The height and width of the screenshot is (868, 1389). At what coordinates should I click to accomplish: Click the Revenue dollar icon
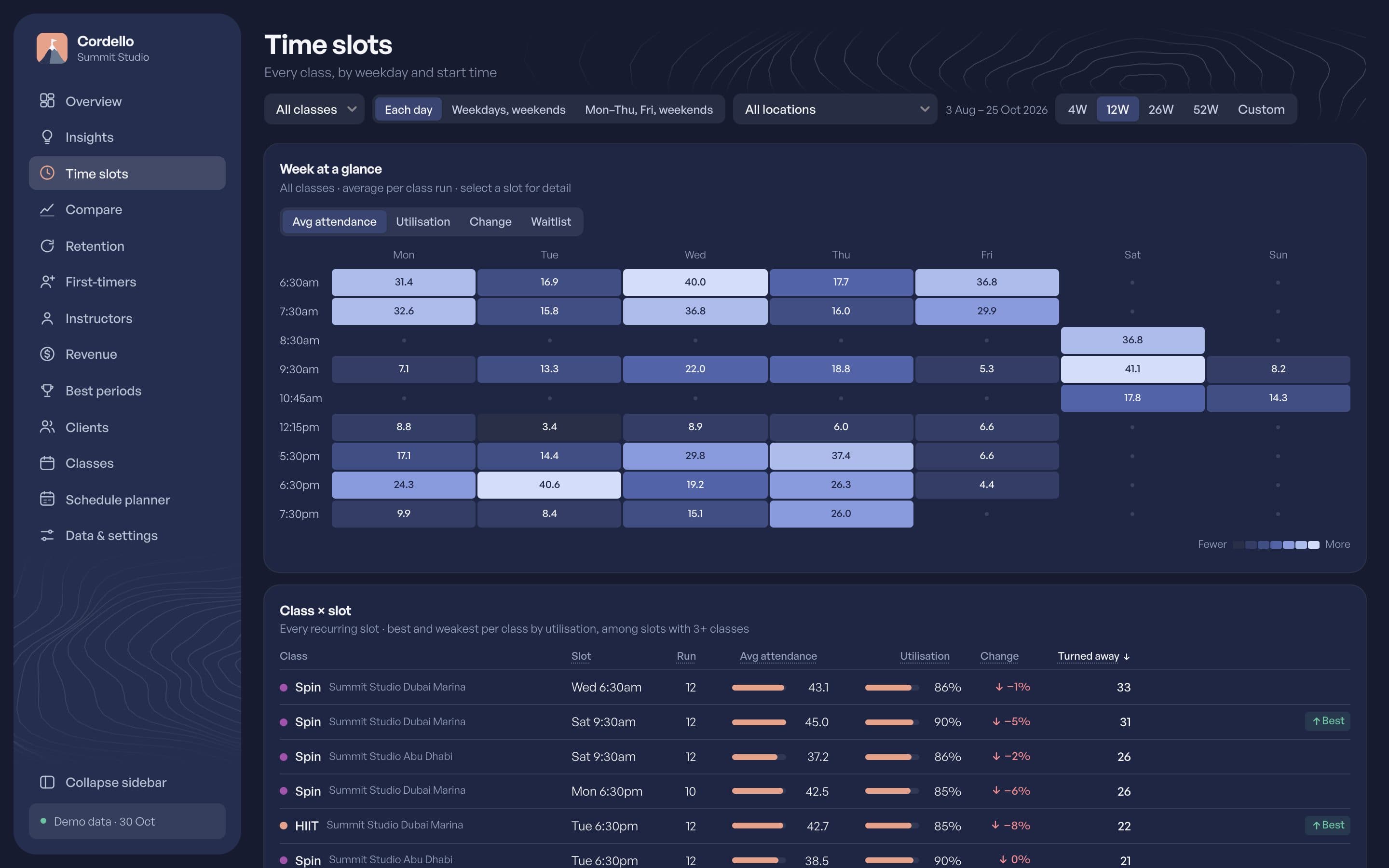(47, 354)
